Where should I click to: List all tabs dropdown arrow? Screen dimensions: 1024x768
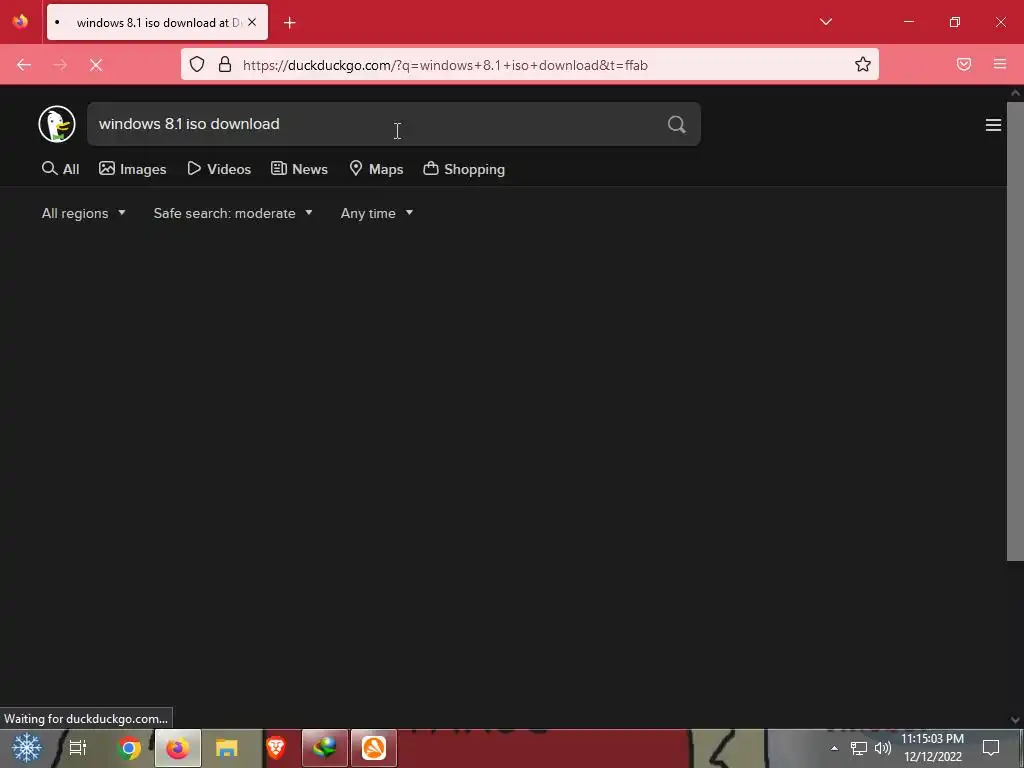[x=826, y=22]
